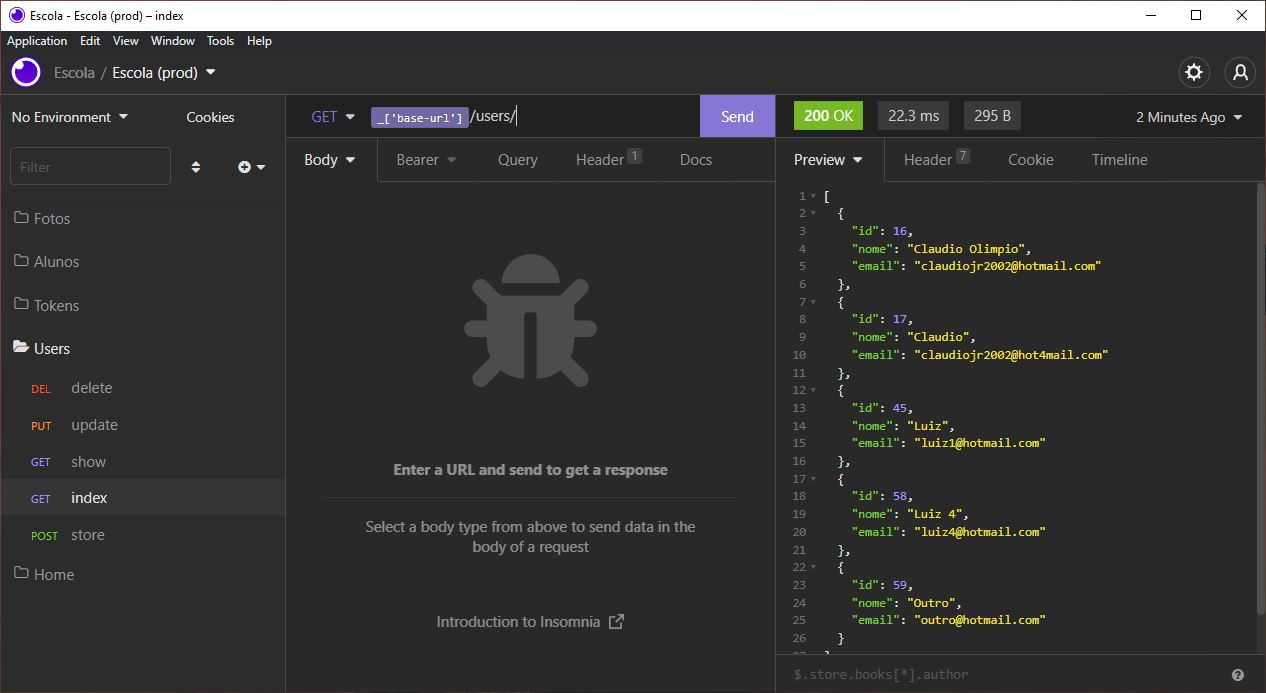
Task: Click the 295 B response size badge
Action: 992,115
